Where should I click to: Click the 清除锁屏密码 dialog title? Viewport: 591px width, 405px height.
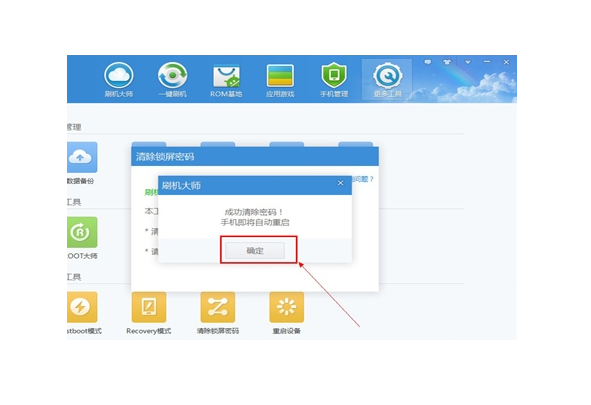point(165,157)
